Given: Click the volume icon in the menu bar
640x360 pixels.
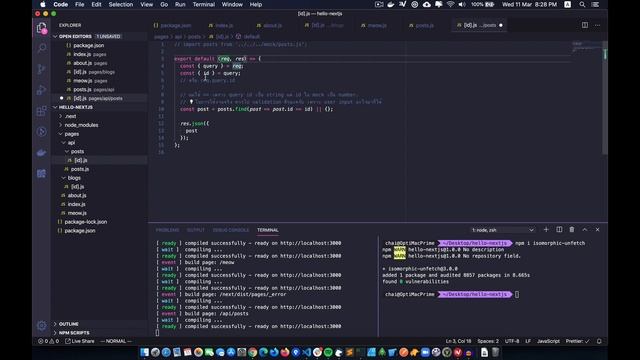Looking at the screenshot, I should point(462,4).
